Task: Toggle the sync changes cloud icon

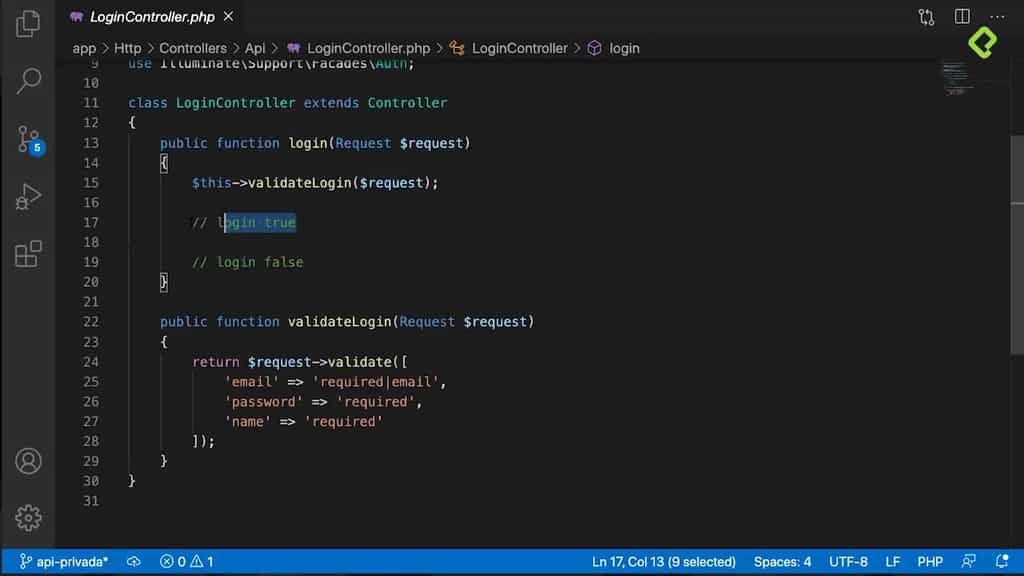Action: pyautogui.click(x=135, y=561)
